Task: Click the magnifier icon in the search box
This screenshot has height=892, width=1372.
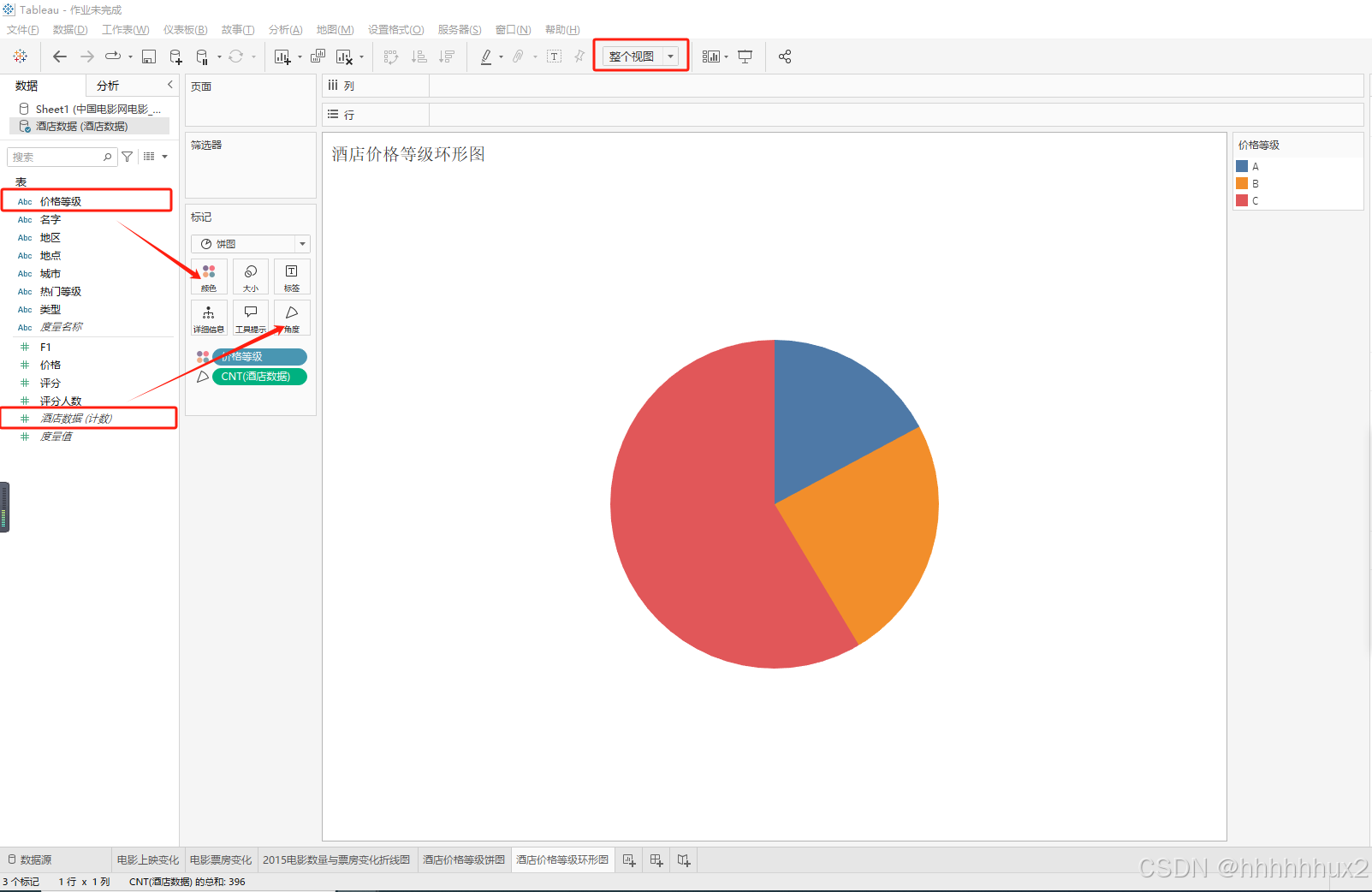Action: point(107,157)
